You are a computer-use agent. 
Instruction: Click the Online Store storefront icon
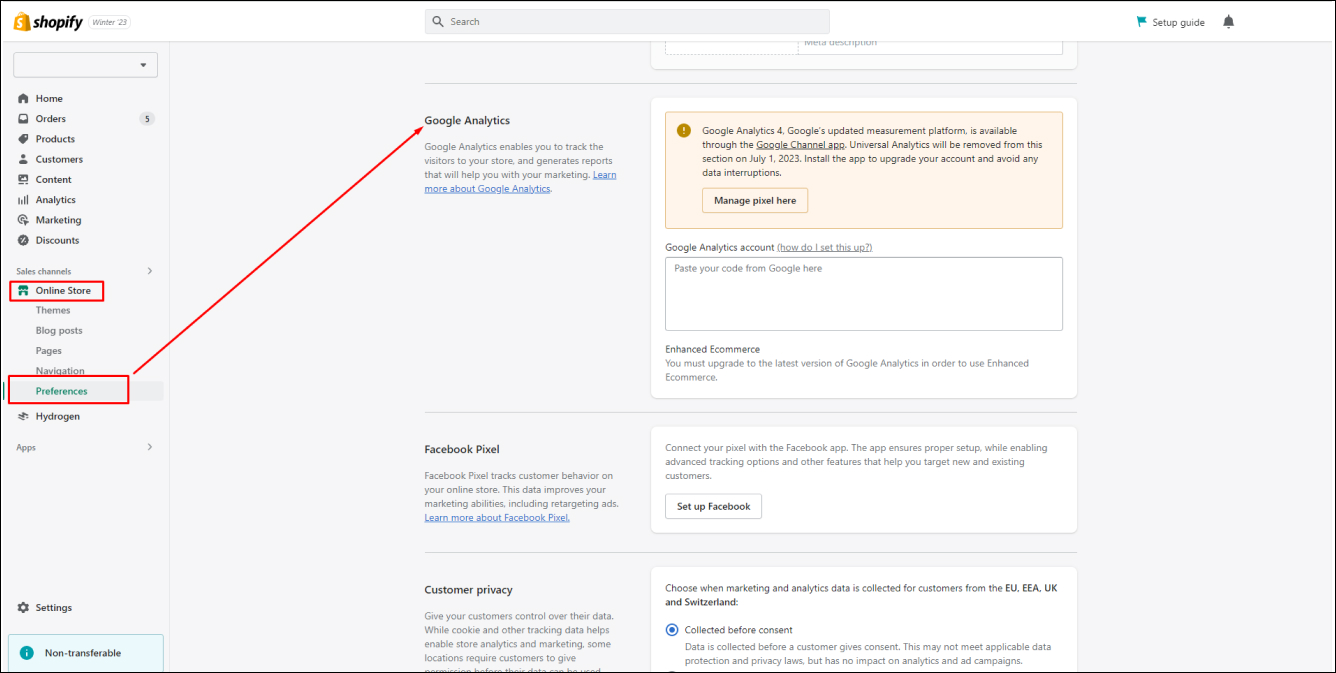point(23,291)
